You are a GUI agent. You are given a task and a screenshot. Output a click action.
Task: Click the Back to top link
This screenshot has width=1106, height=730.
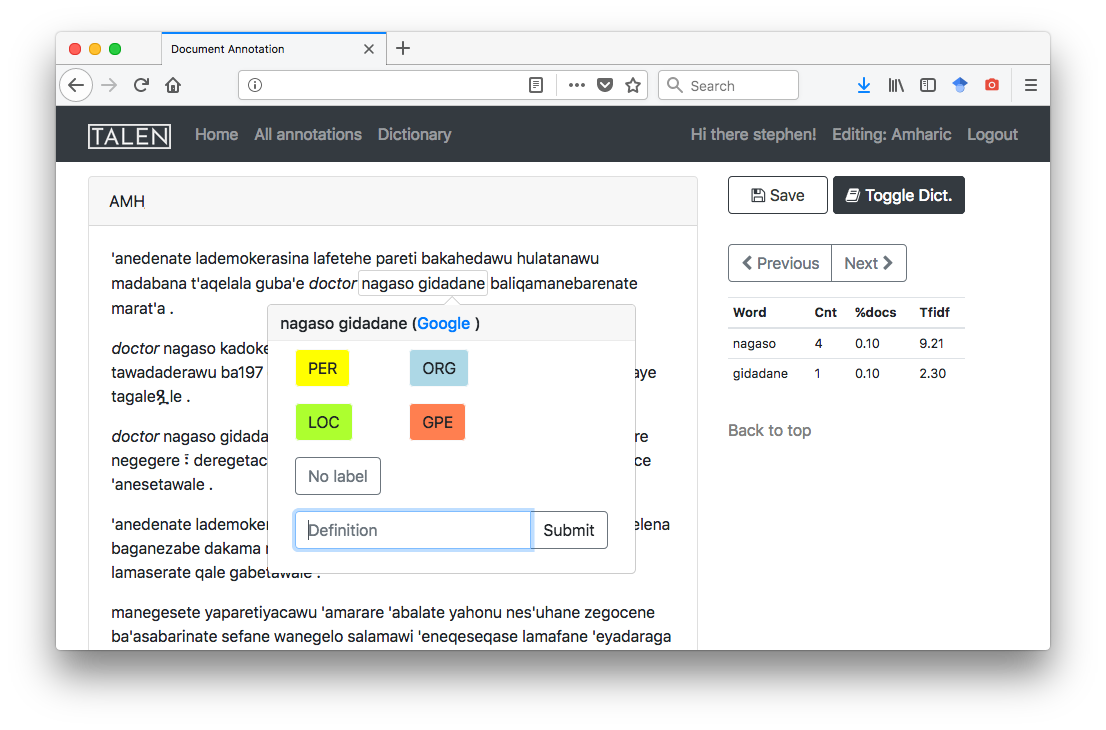click(x=770, y=430)
